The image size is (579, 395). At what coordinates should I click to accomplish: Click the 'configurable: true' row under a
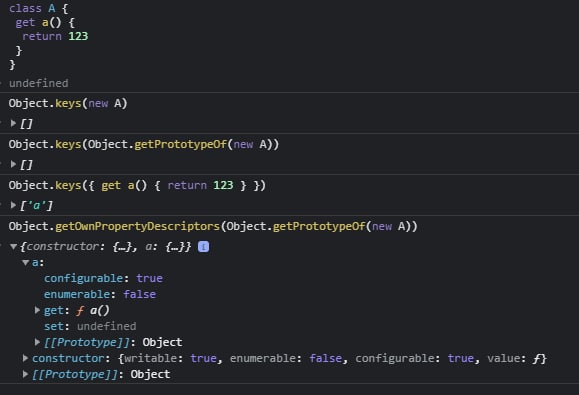[103, 278]
